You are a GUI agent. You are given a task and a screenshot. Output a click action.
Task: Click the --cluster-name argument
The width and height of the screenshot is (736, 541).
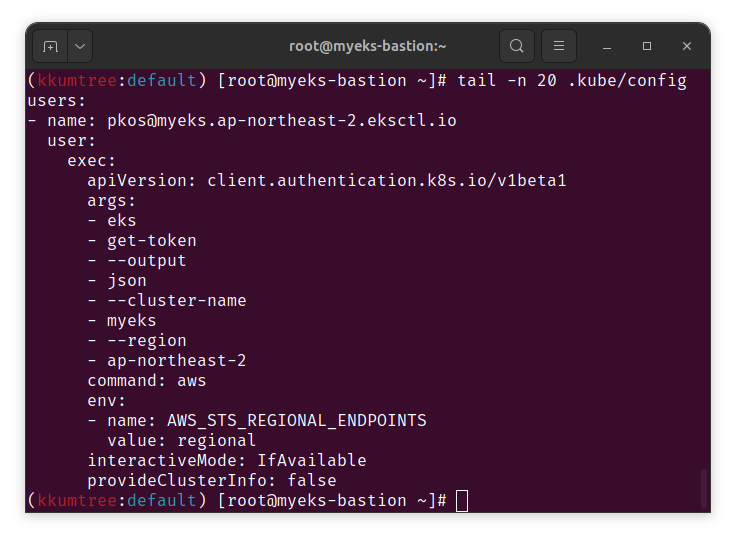[176, 300]
